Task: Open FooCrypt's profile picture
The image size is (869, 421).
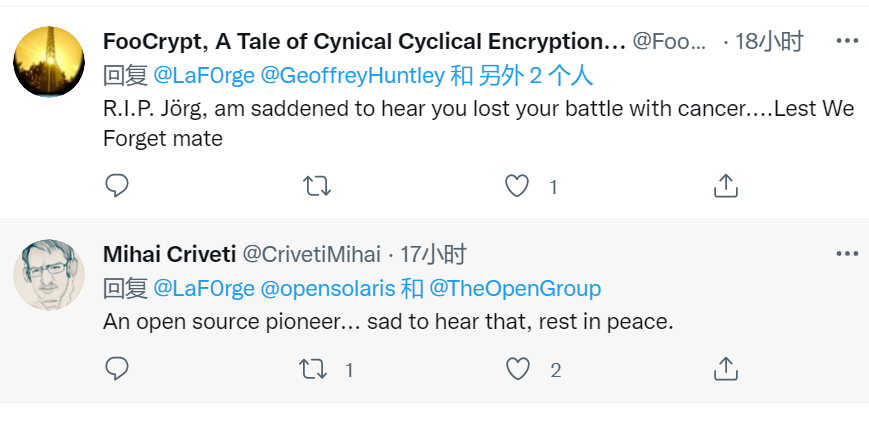Action: [49, 62]
